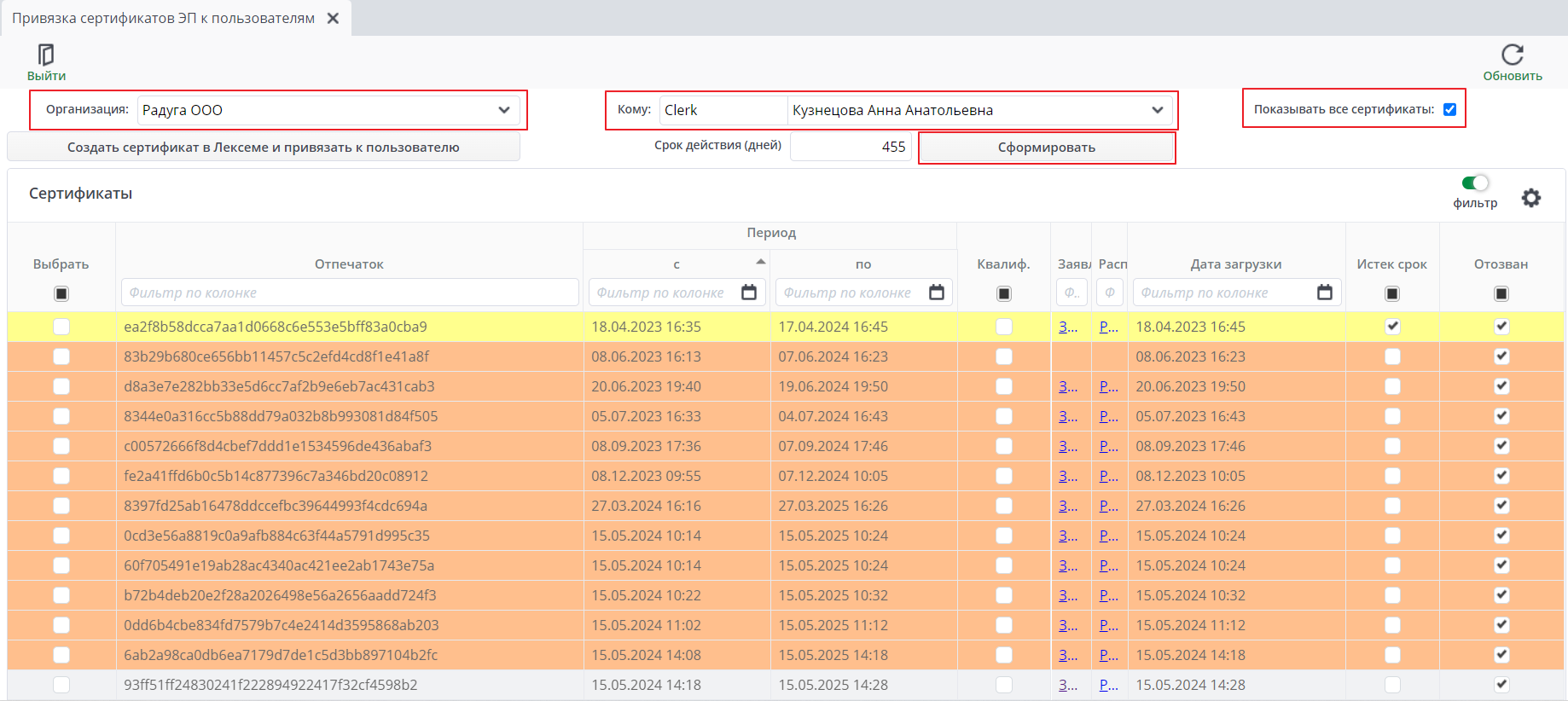
Task: Toggle Квалиф. checkbox in 8344e0a316cc row
Action: pyautogui.click(x=1004, y=416)
